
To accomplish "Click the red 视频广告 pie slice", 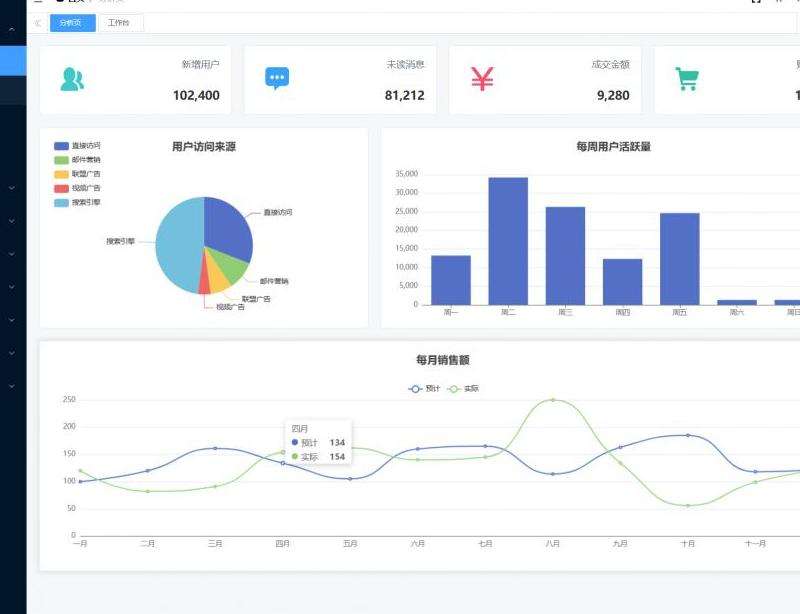I will (205, 283).
